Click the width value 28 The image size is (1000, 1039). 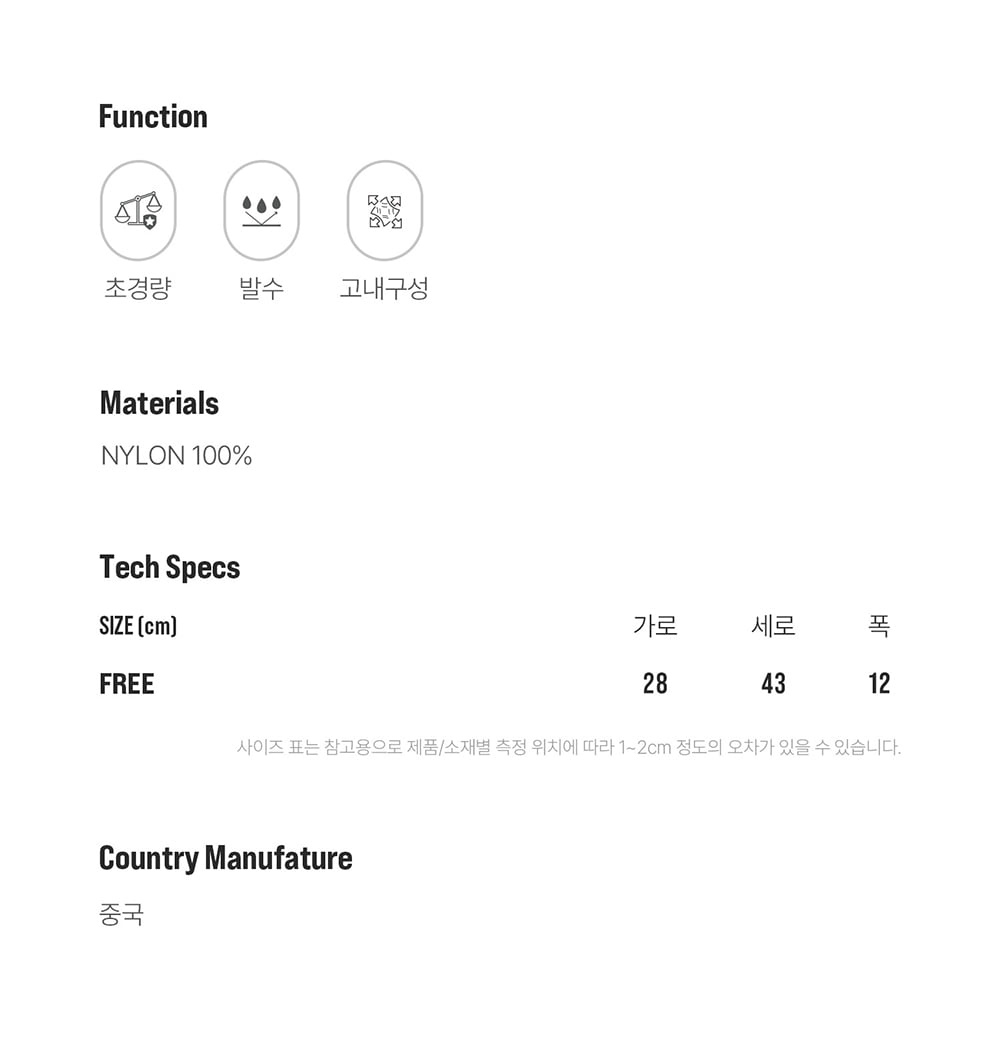(655, 684)
